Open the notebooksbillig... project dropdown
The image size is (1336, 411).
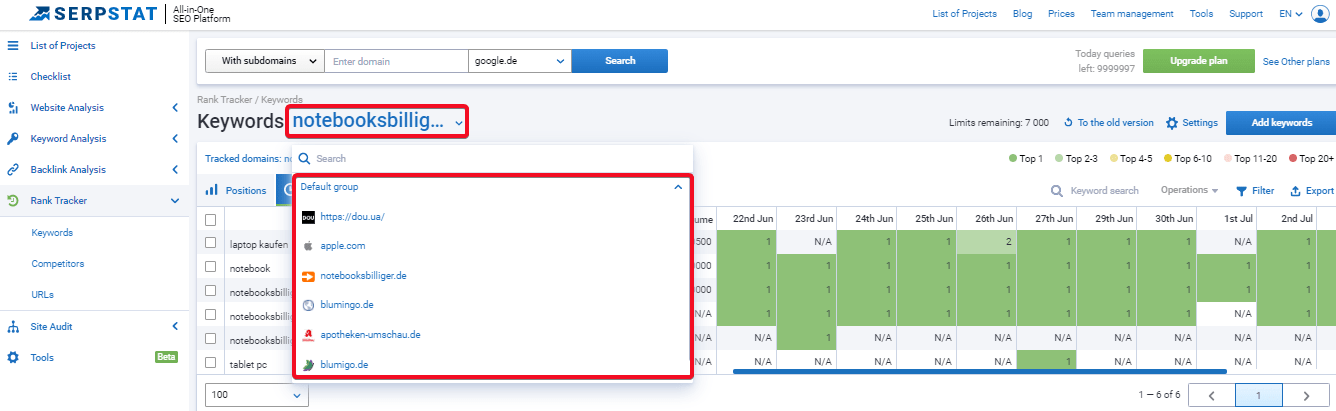[378, 122]
